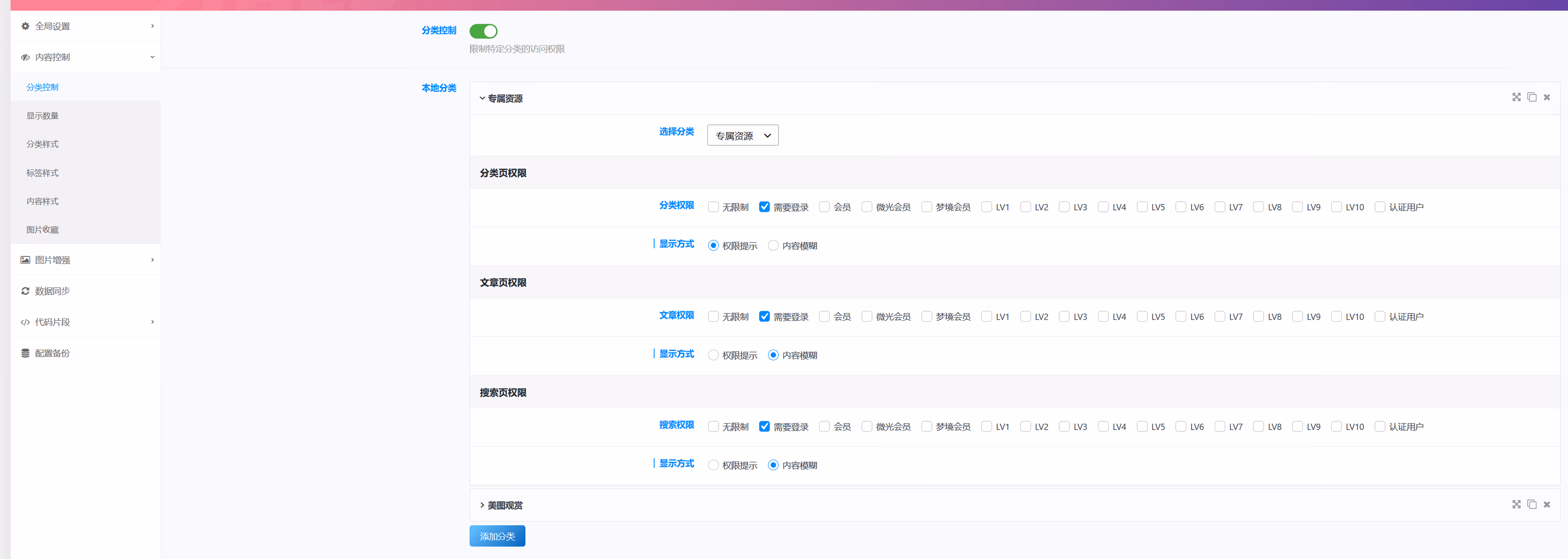Remove the 美图观赏 panel with the X icon
The height and width of the screenshot is (559, 1568).
tap(1547, 504)
